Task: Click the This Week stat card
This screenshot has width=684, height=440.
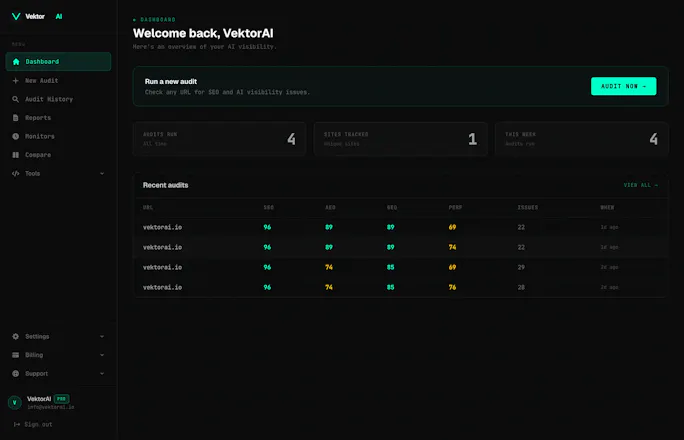Action: click(581, 139)
